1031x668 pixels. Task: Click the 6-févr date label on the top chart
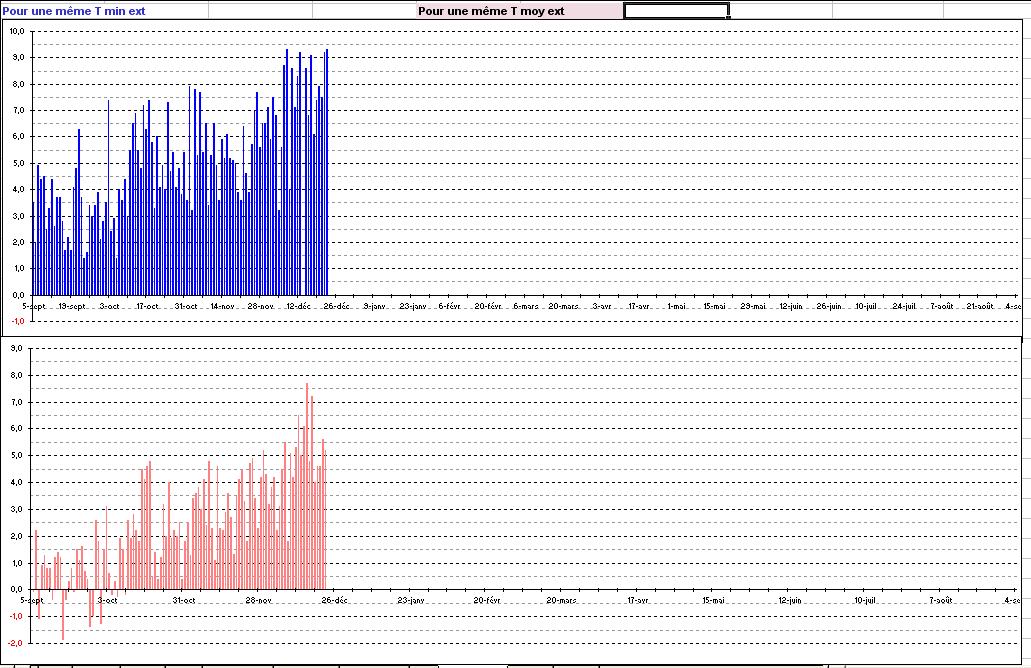[x=450, y=306]
